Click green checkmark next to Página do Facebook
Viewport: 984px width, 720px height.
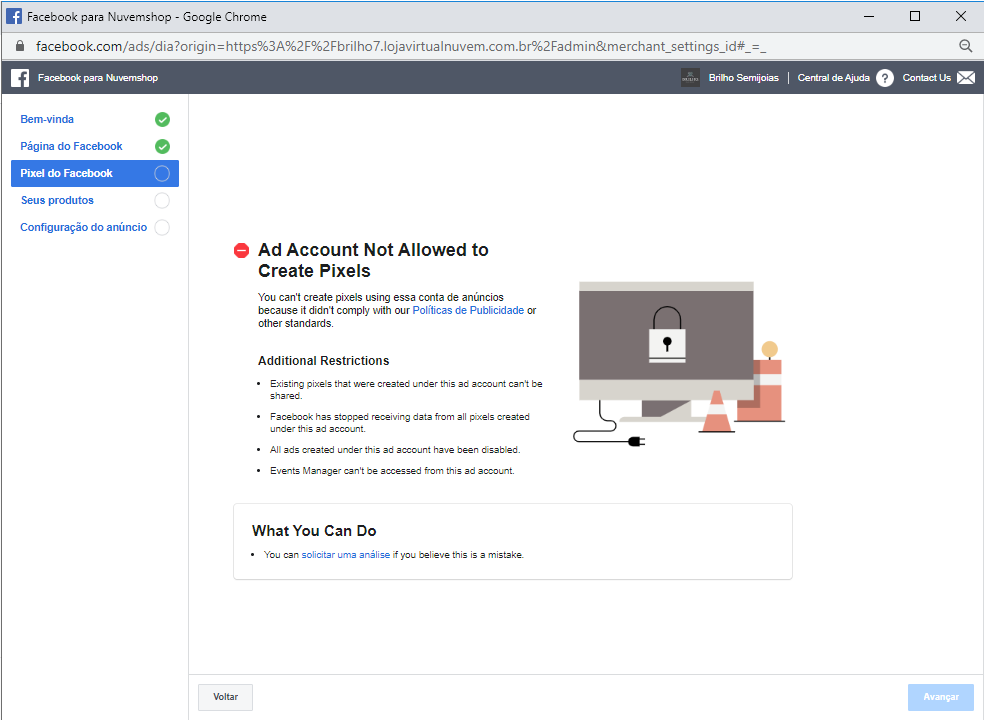(163, 146)
